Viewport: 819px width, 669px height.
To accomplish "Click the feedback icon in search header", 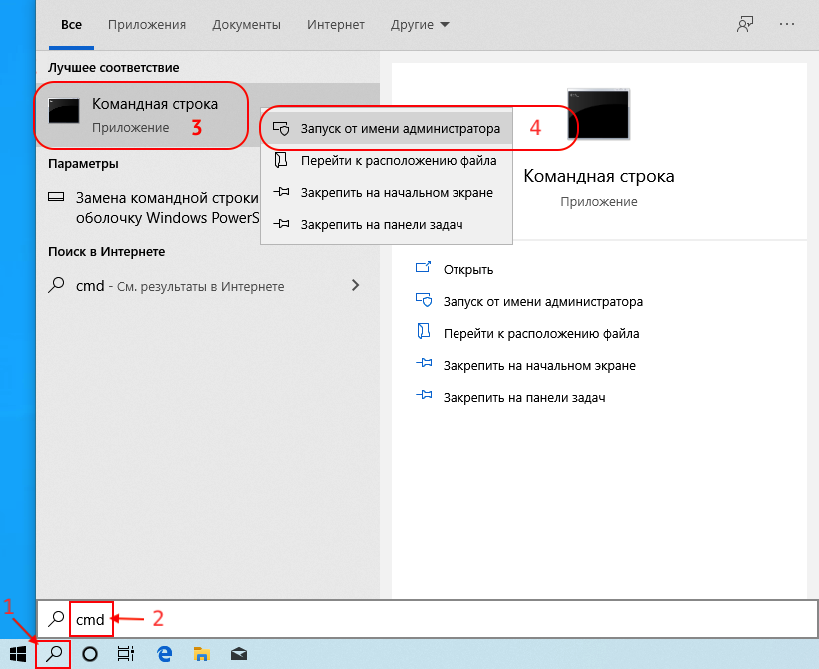I will (x=745, y=23).
